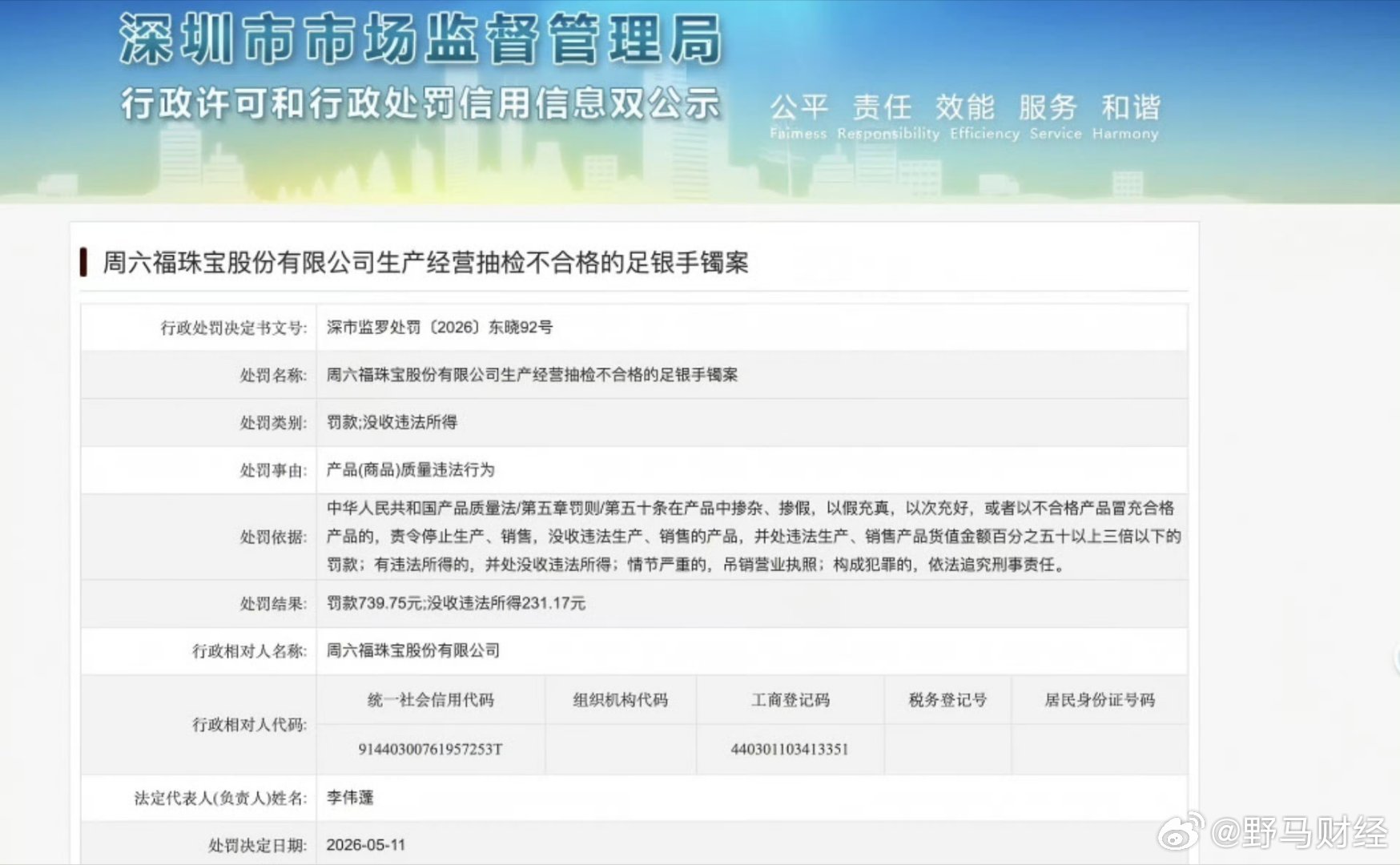This screenshot has width=1400, height=865.
Task: Click the value 周六福珠宝股份有限公司 in name row
Action: (413, 650)
